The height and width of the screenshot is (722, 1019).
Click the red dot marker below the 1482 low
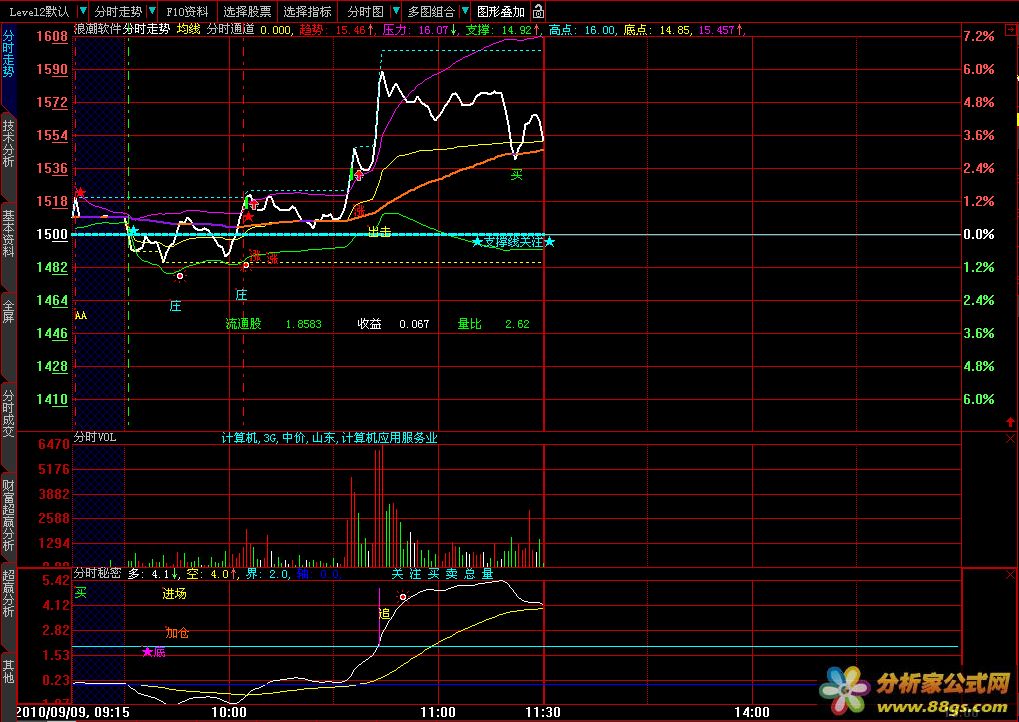[x=180, y=276]
